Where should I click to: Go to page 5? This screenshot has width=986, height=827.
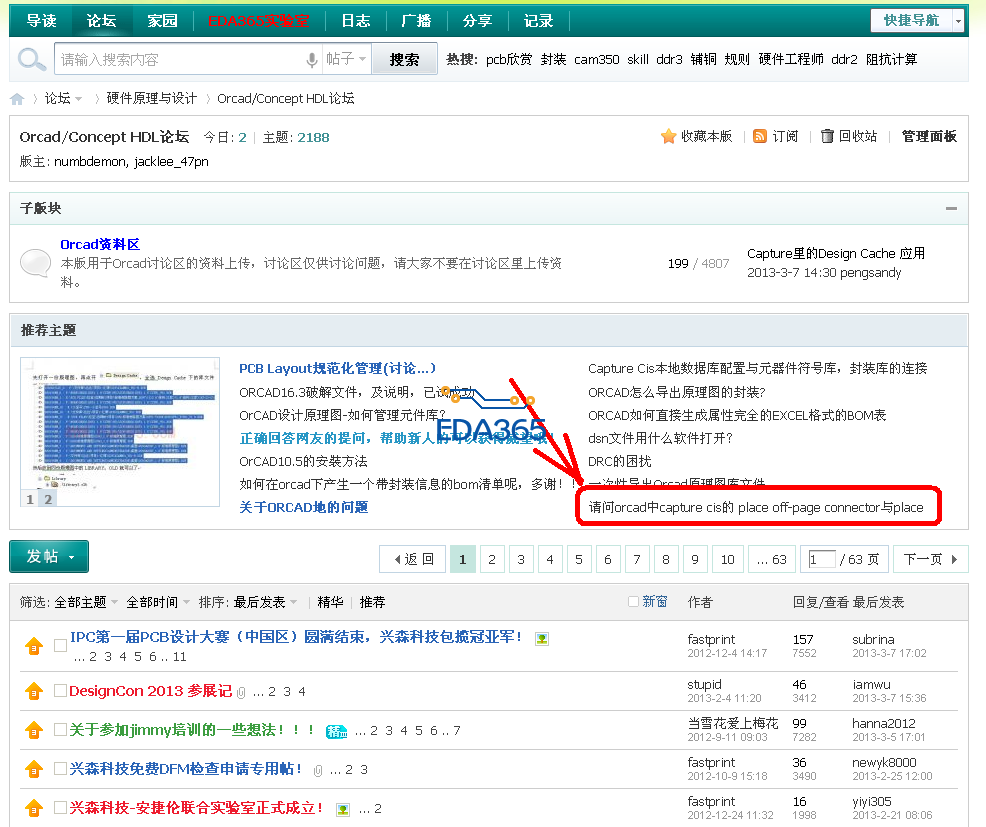tap(579, 559)
